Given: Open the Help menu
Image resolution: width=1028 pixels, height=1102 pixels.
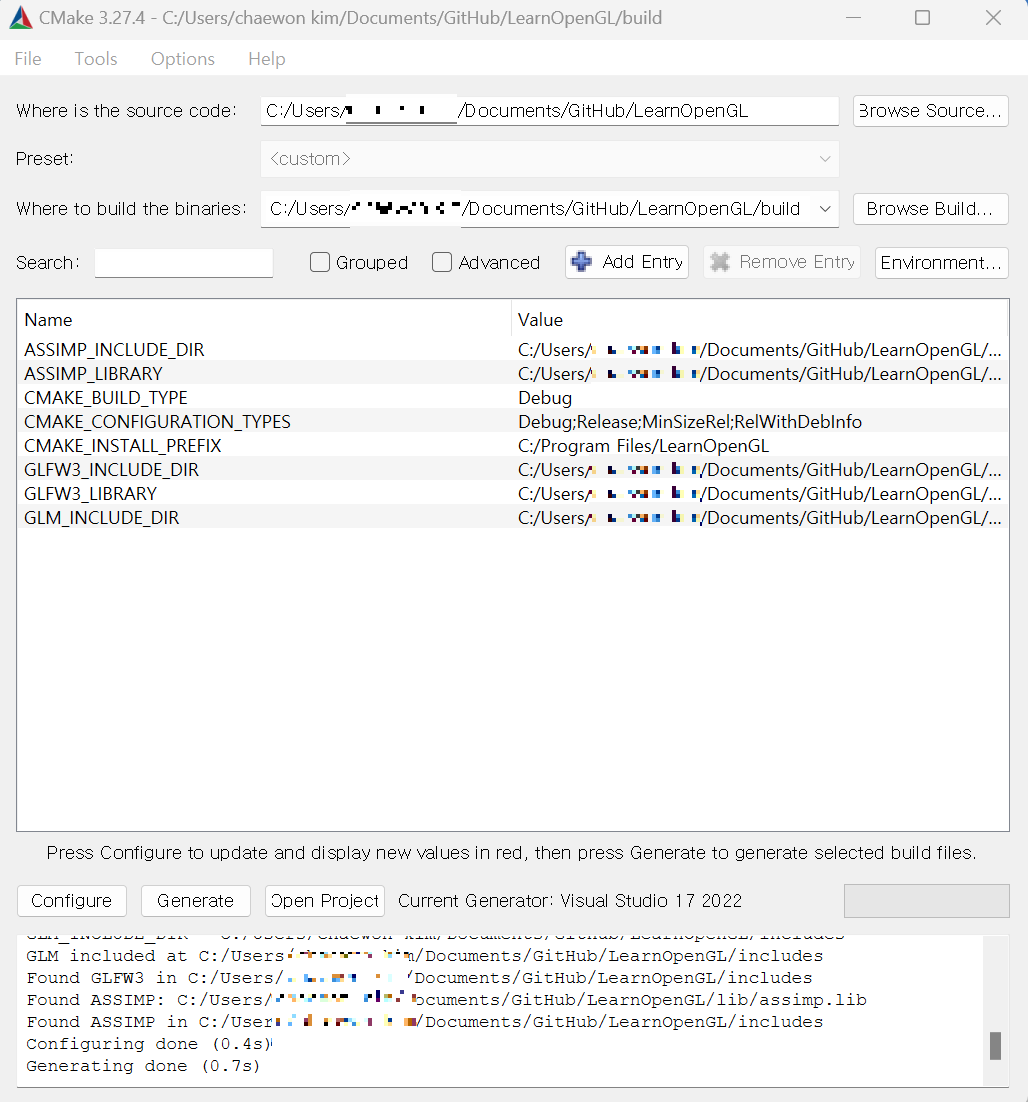Looking at the screenshot, I should [266, 59].
